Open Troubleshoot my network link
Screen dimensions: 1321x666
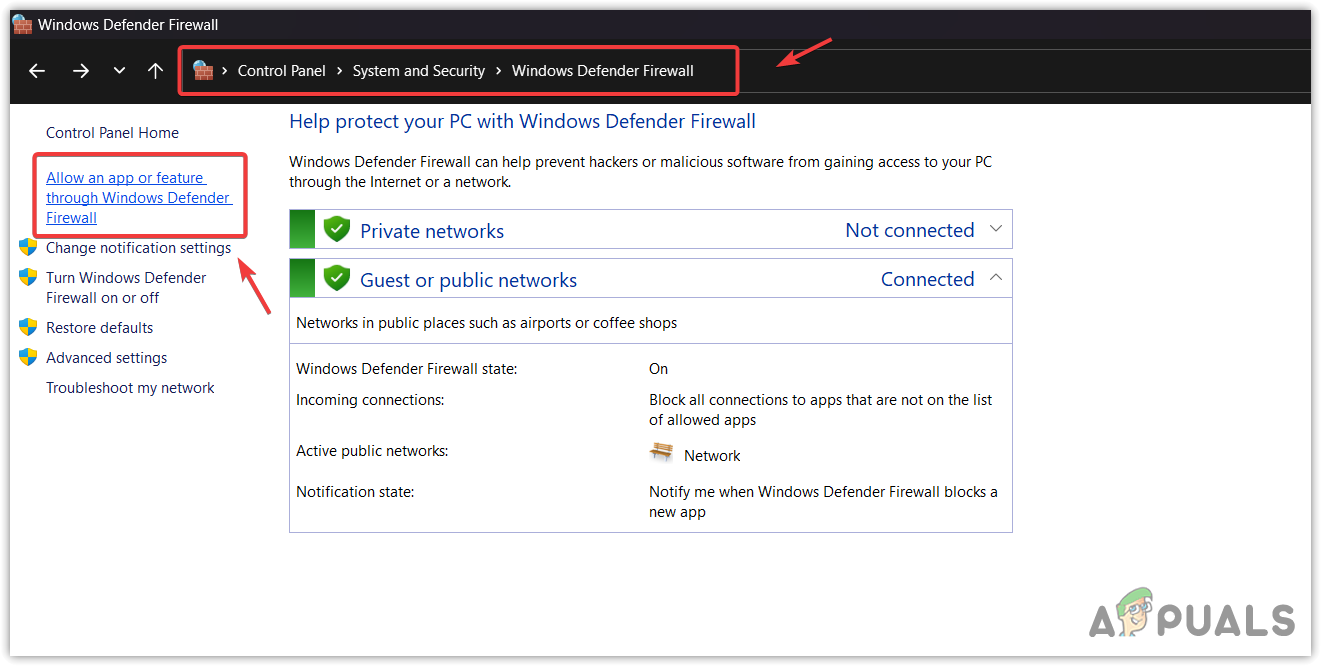[130, 388]
